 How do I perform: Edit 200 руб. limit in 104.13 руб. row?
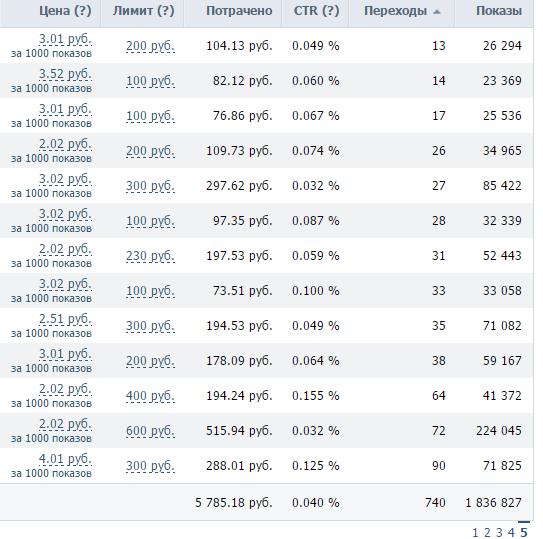[x=150, y=46]
